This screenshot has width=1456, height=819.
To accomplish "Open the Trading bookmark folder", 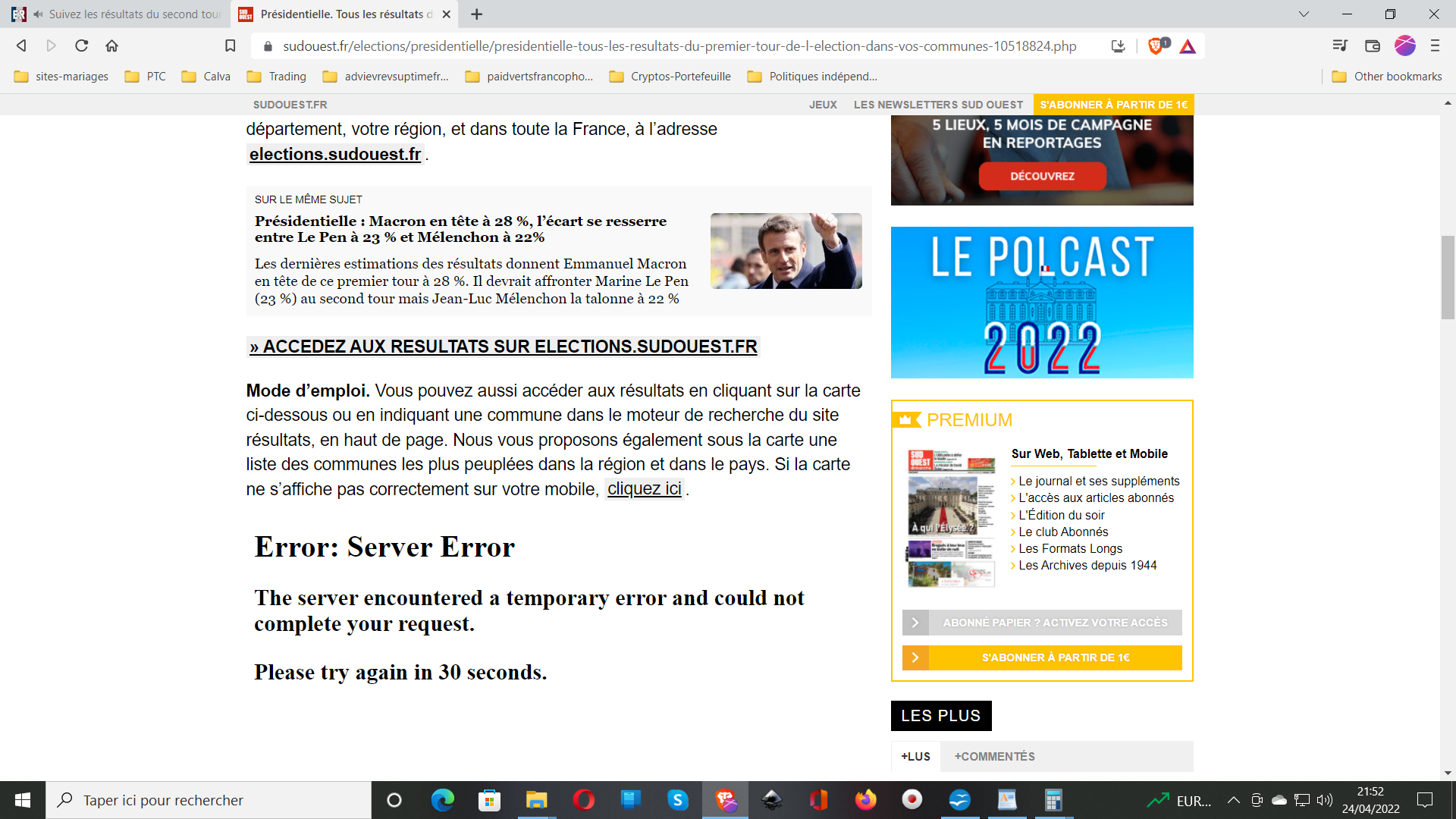I will [277, 77].
